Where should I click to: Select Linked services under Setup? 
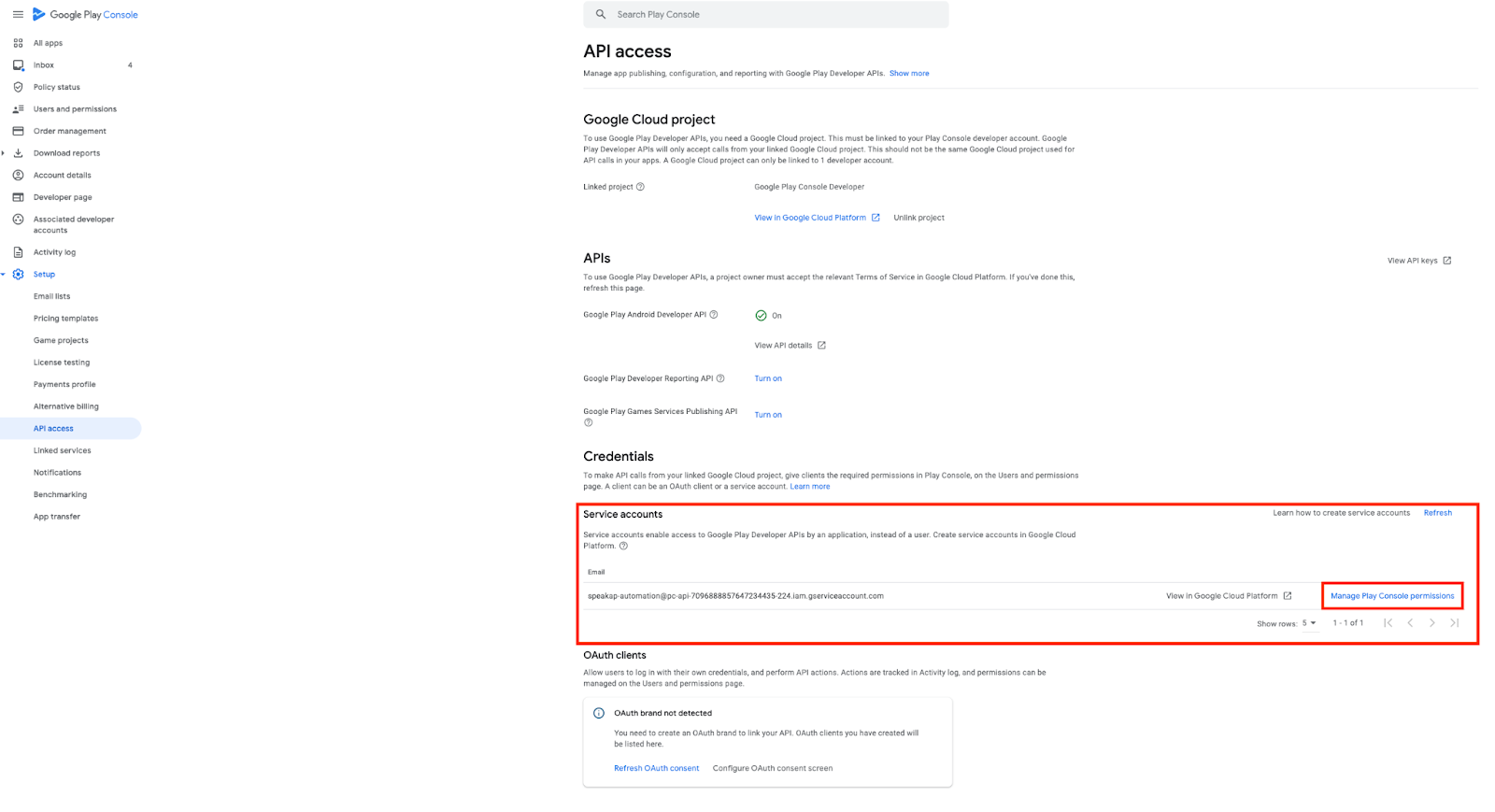tap(63, 450)
